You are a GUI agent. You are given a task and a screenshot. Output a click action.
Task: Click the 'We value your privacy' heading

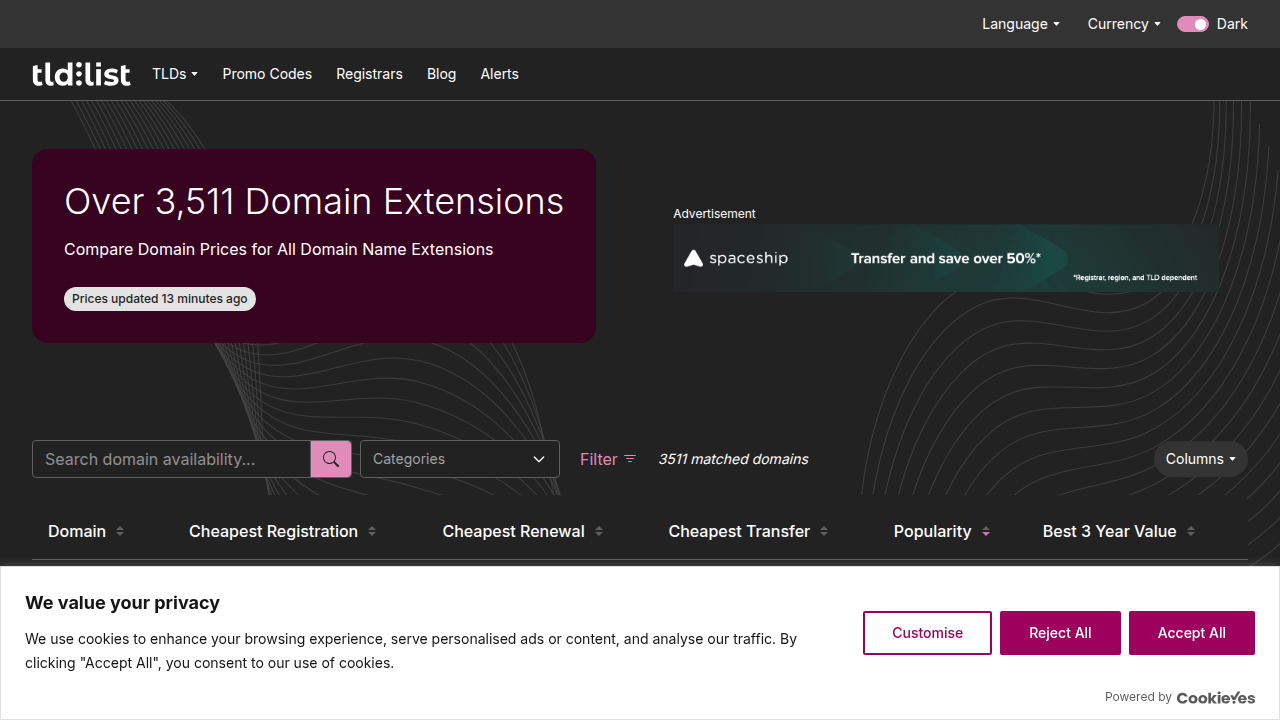pos(122,603)
